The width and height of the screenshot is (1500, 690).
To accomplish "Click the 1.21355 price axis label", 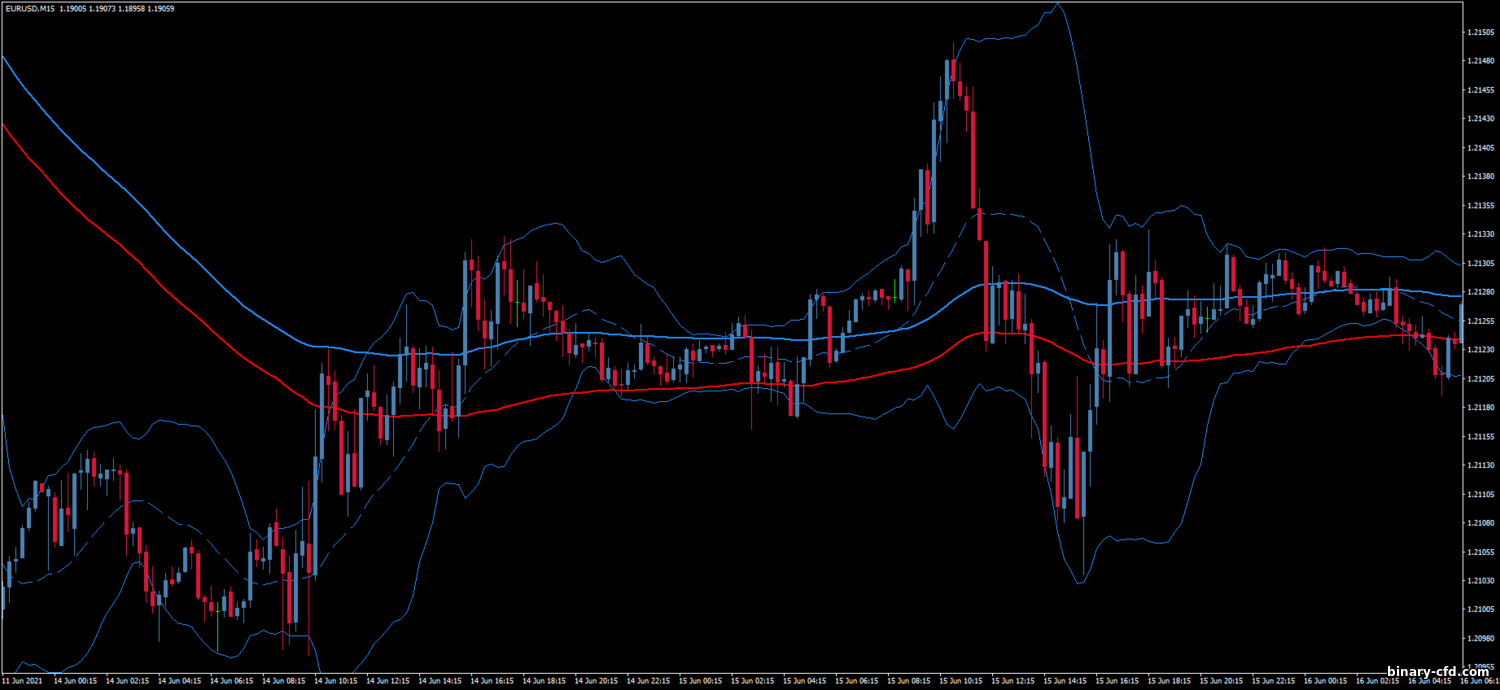I will point(1480,206).
